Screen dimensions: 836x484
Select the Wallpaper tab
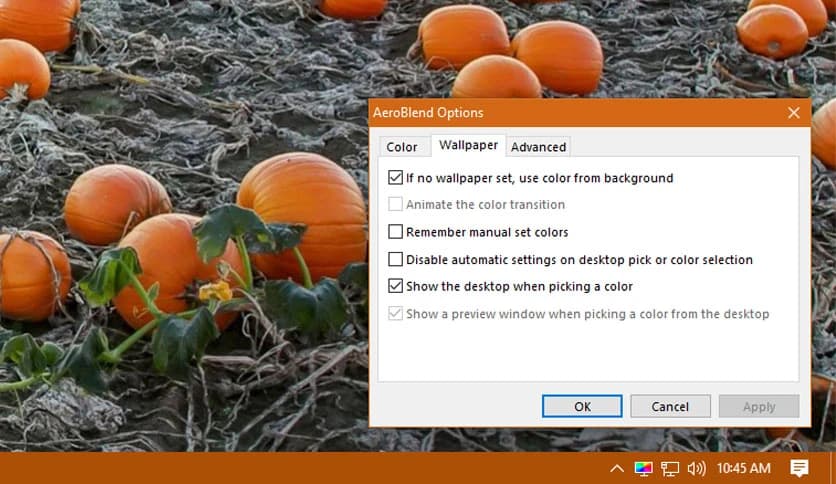468,145
